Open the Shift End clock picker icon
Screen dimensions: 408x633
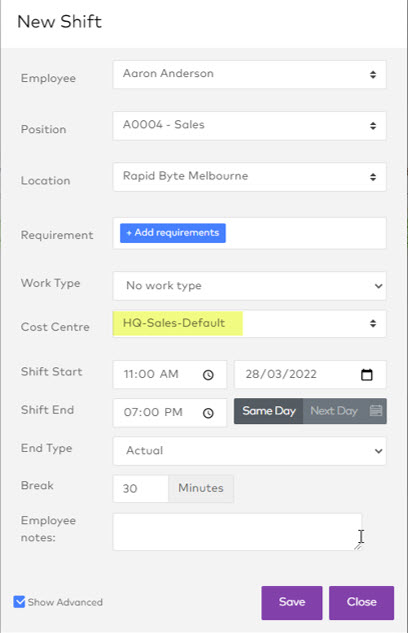pos(208,413)
